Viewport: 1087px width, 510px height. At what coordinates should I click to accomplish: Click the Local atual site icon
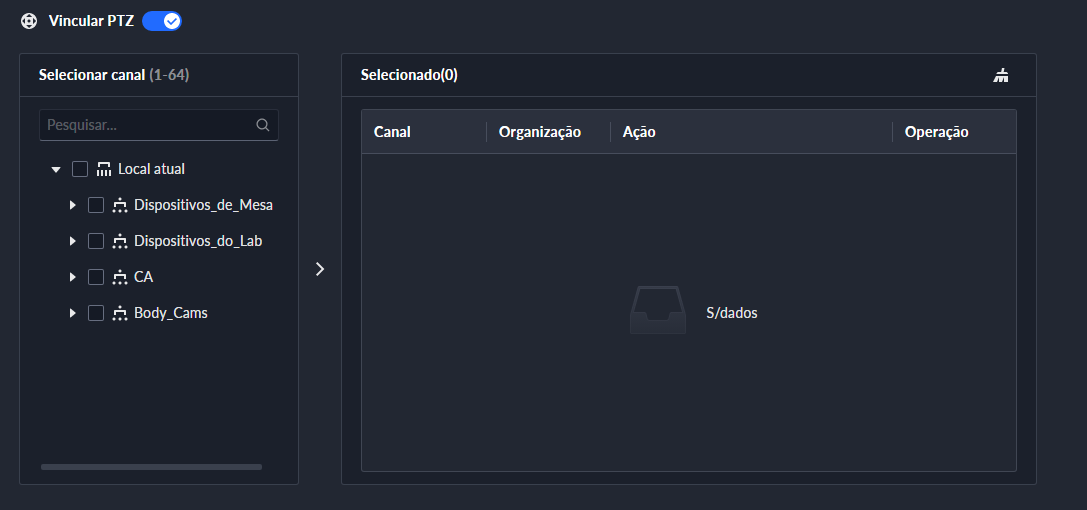(x=104, y=169)
